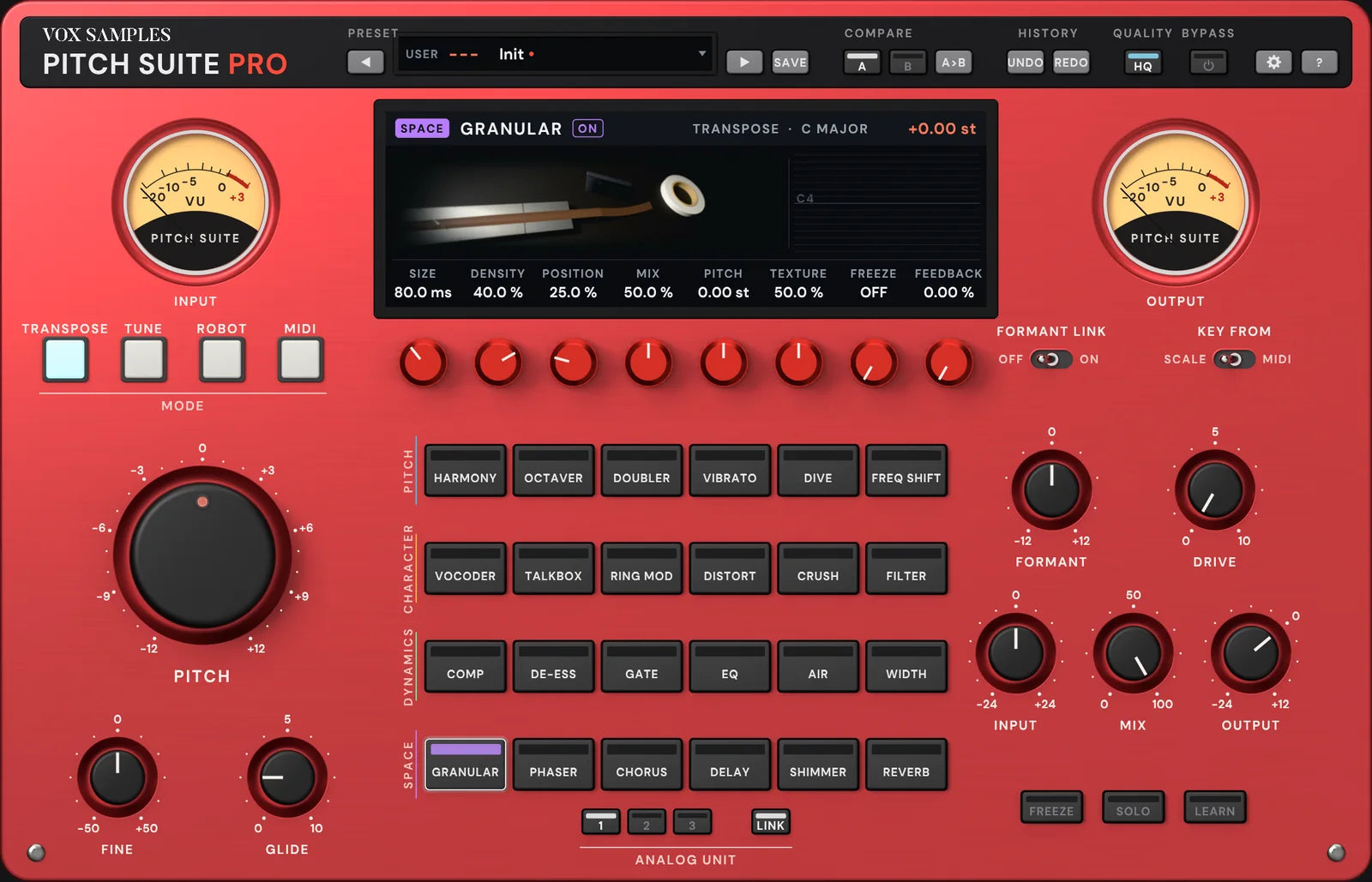Click the C MAJOR scale text in display
Image resolution: width=1372 pixels, height=882 pixels.
pyautogui.click(x=834, y=129)
